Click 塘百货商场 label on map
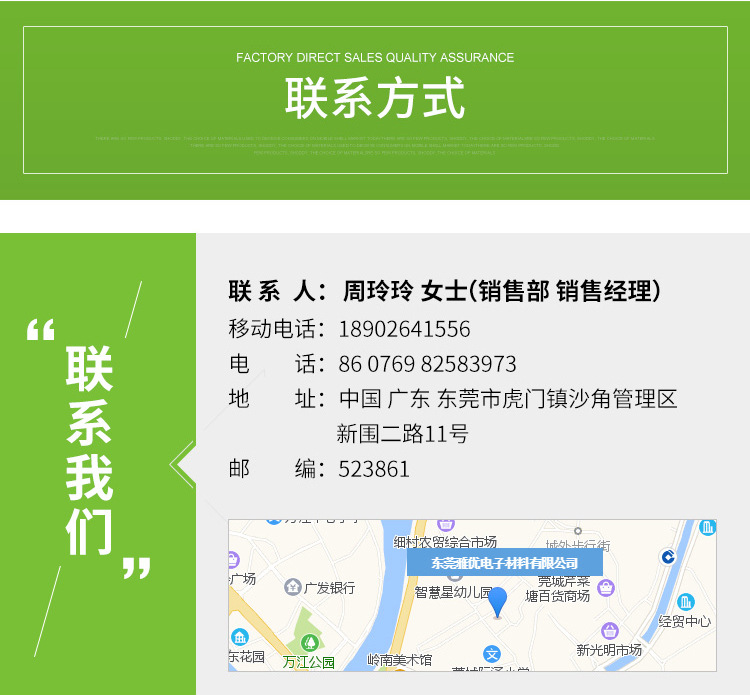 [557, 596]
